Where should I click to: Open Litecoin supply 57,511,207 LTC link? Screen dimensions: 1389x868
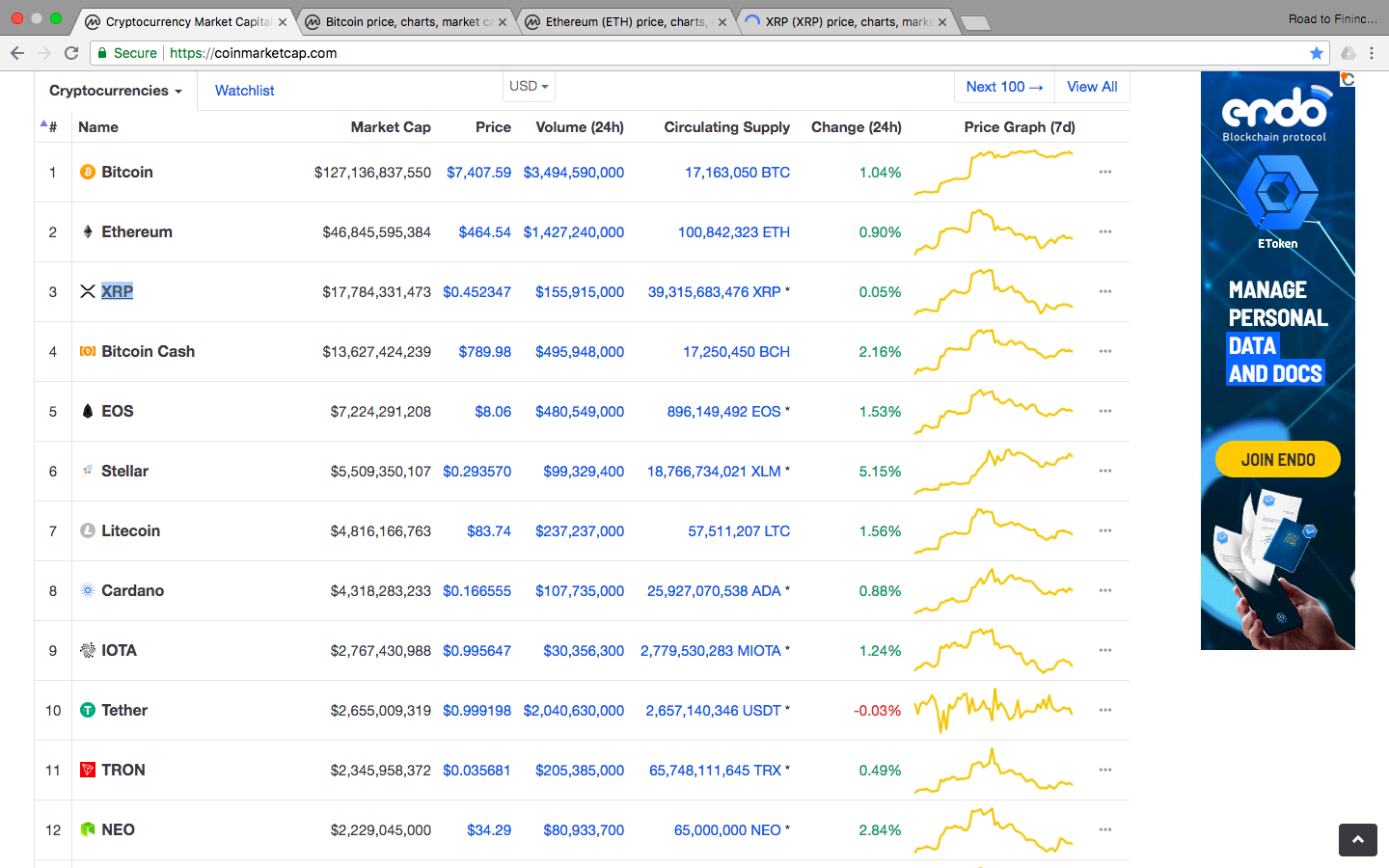tap(739, 531)
